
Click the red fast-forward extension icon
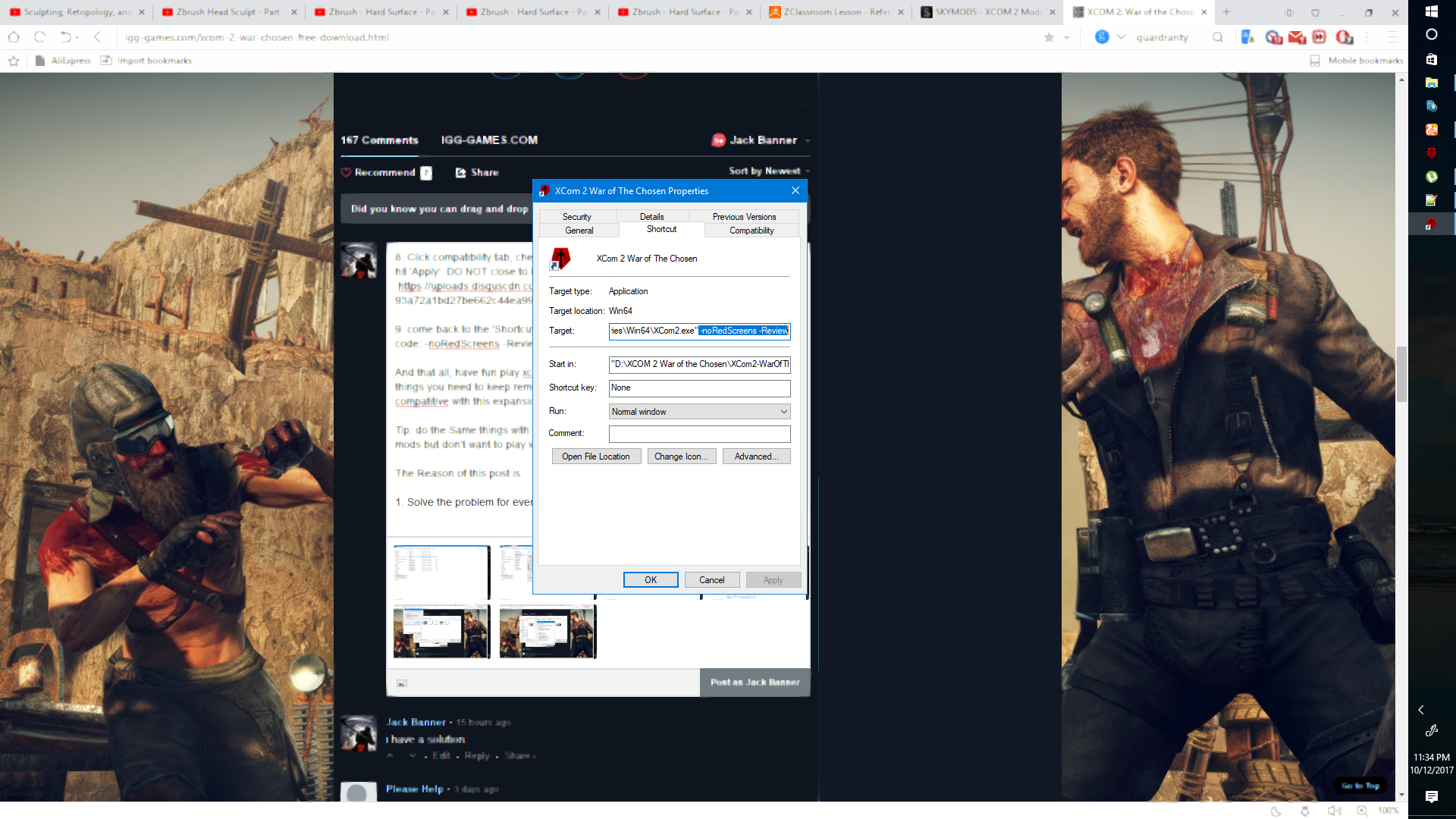(1319, 37)
